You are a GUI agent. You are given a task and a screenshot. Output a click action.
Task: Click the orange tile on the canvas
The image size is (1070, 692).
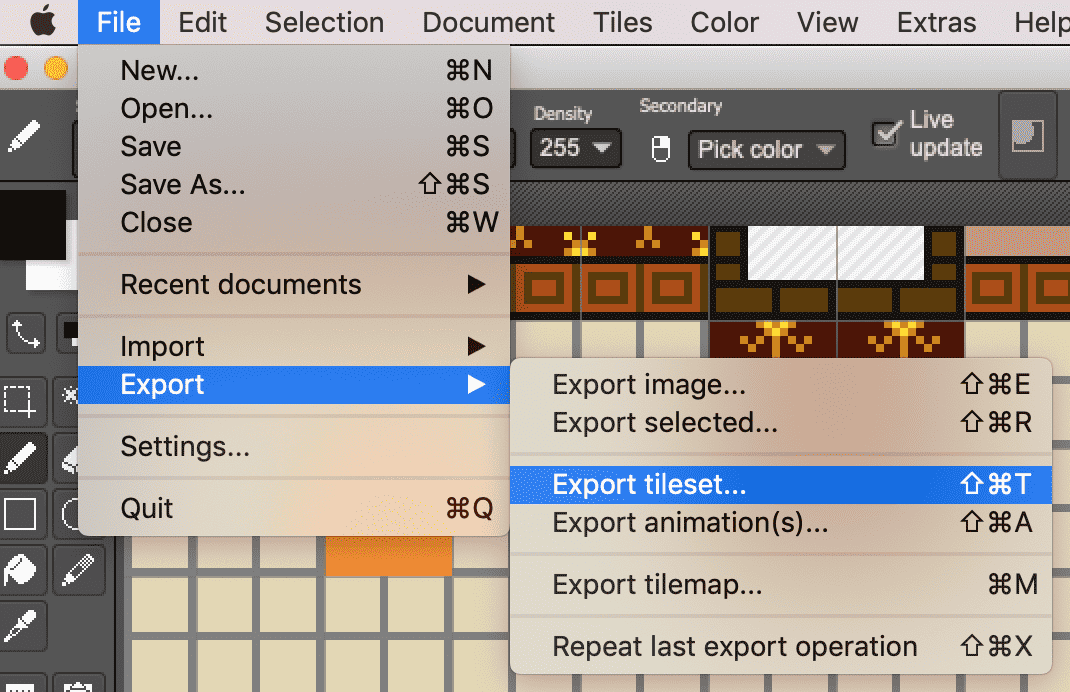click(x=388, y=556)
